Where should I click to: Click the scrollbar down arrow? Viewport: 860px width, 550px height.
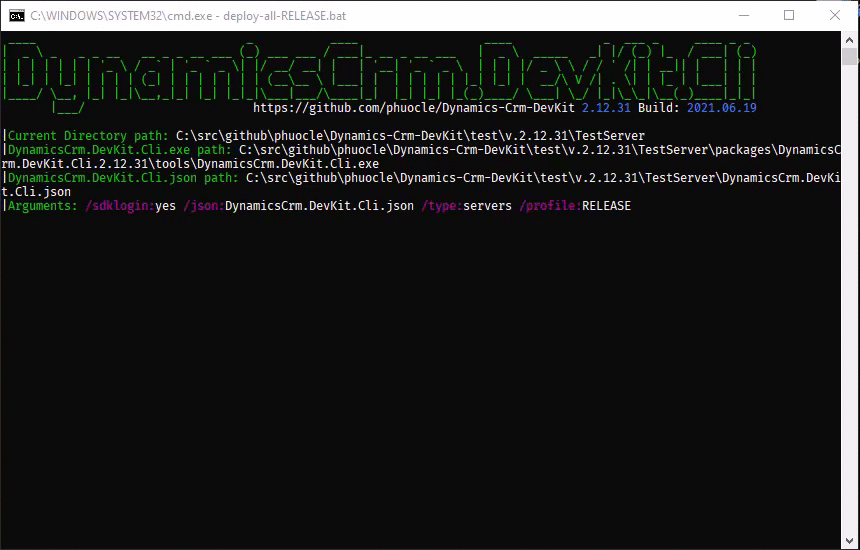click(x=850, y=540)
